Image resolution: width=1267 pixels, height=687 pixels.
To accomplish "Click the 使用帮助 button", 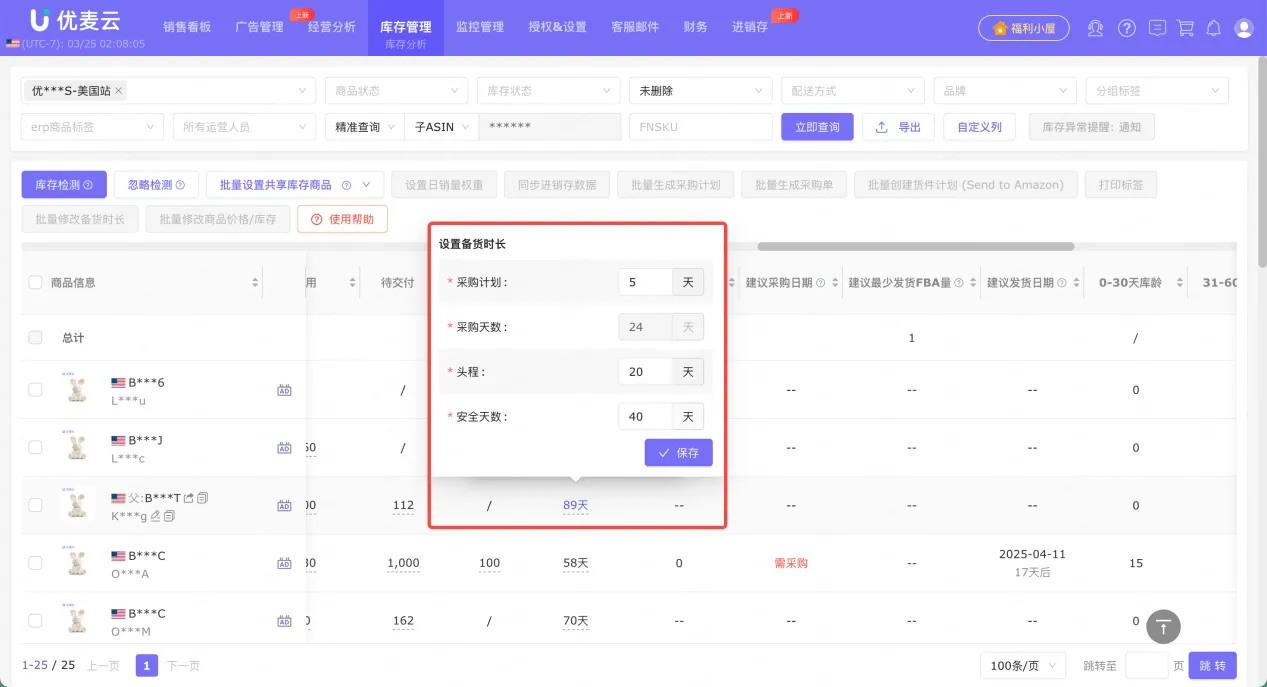I will click(343, 219).
